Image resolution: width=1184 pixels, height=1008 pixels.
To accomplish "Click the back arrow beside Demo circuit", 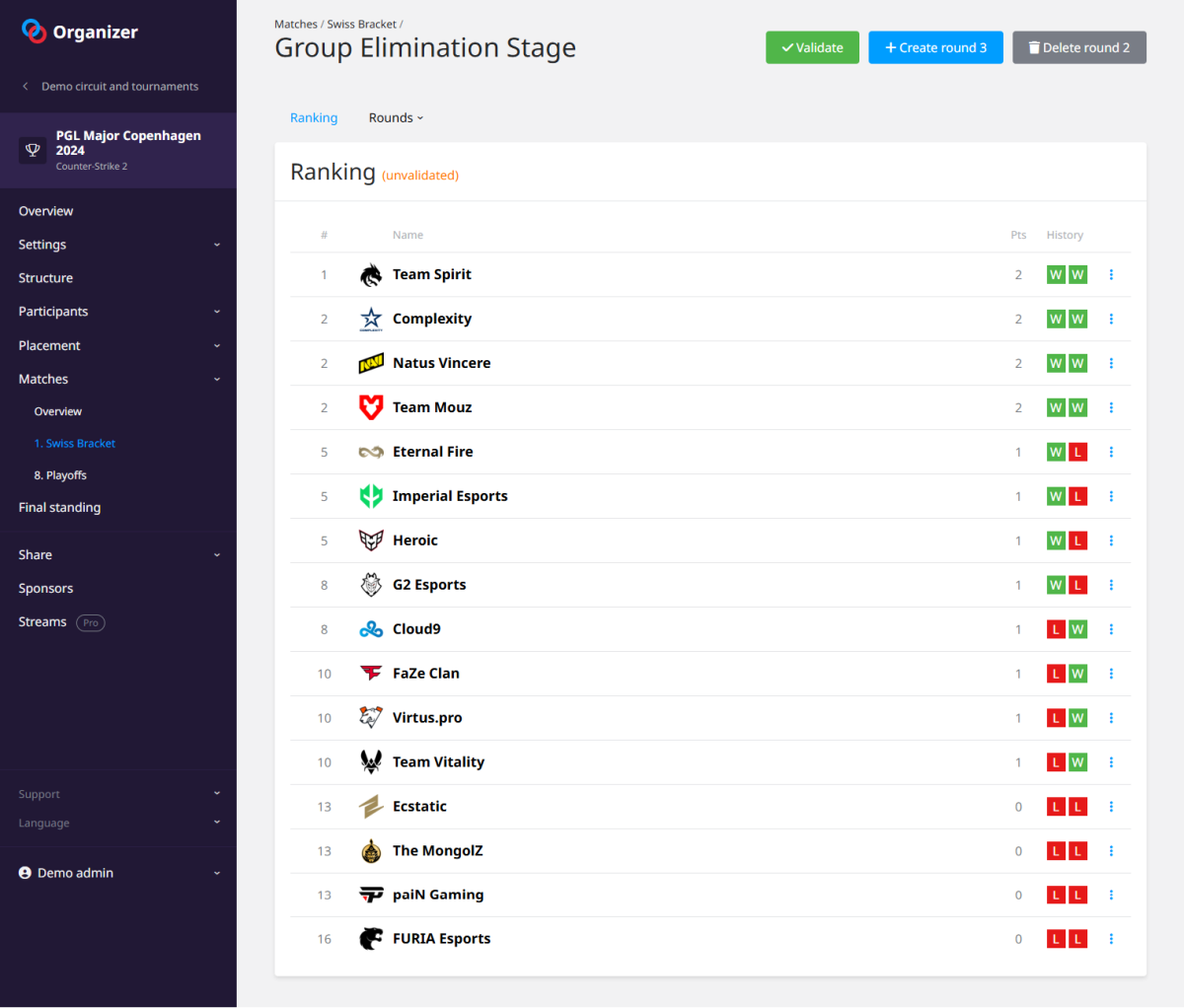I will [26, 87].
